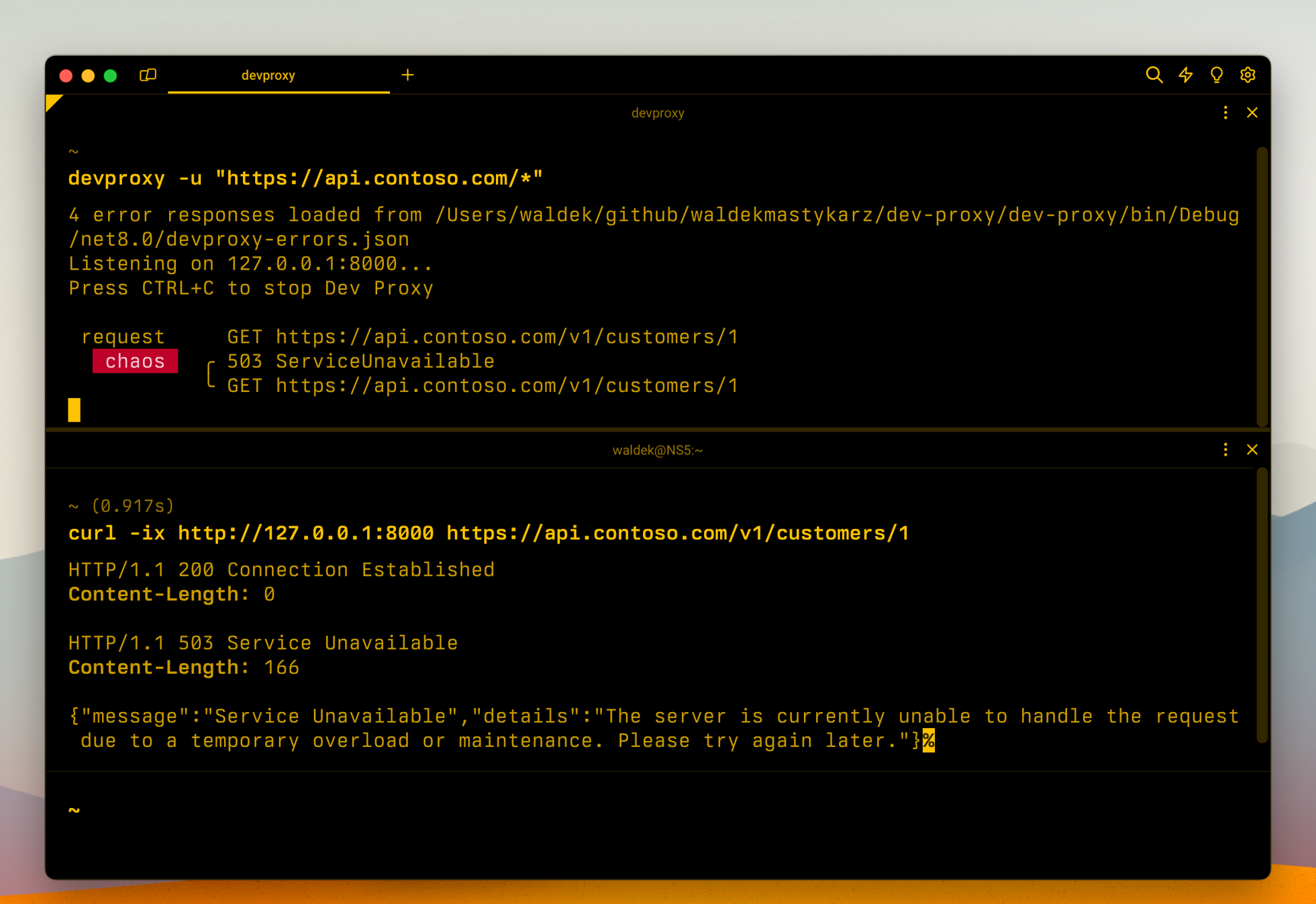Open command search with the magnifying glass icon

[1155, 75]
